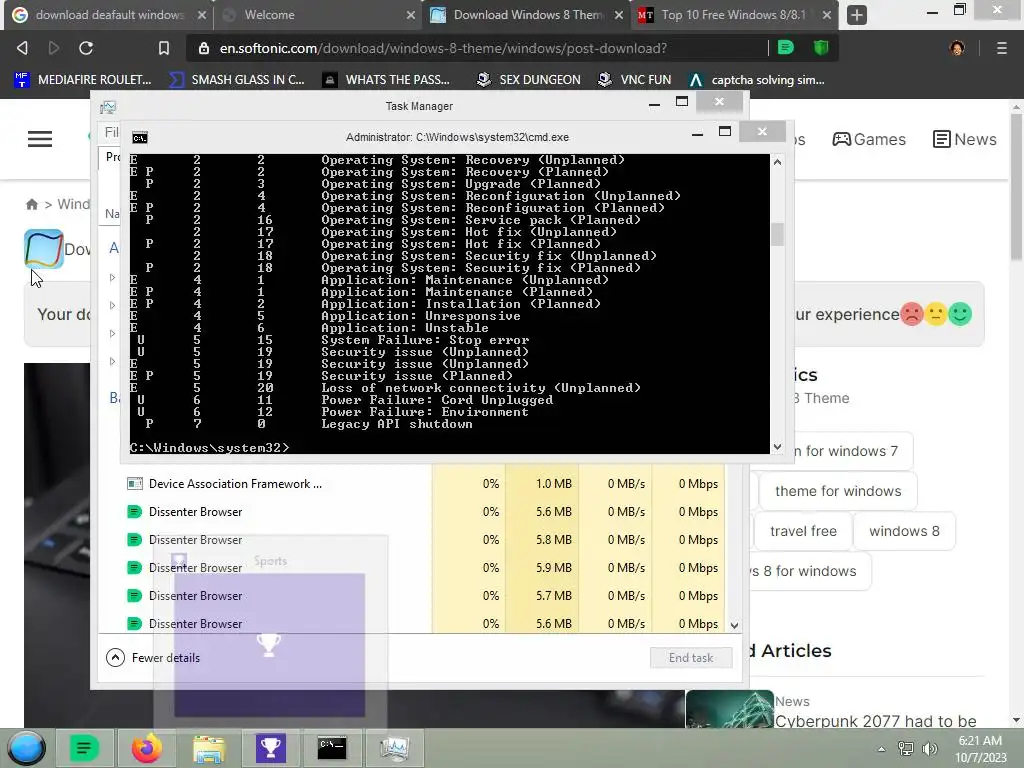The height and width of the screenshot is (768, 1024).
Task: Switch to the Welcome tab
Action: tap(317, 14)
